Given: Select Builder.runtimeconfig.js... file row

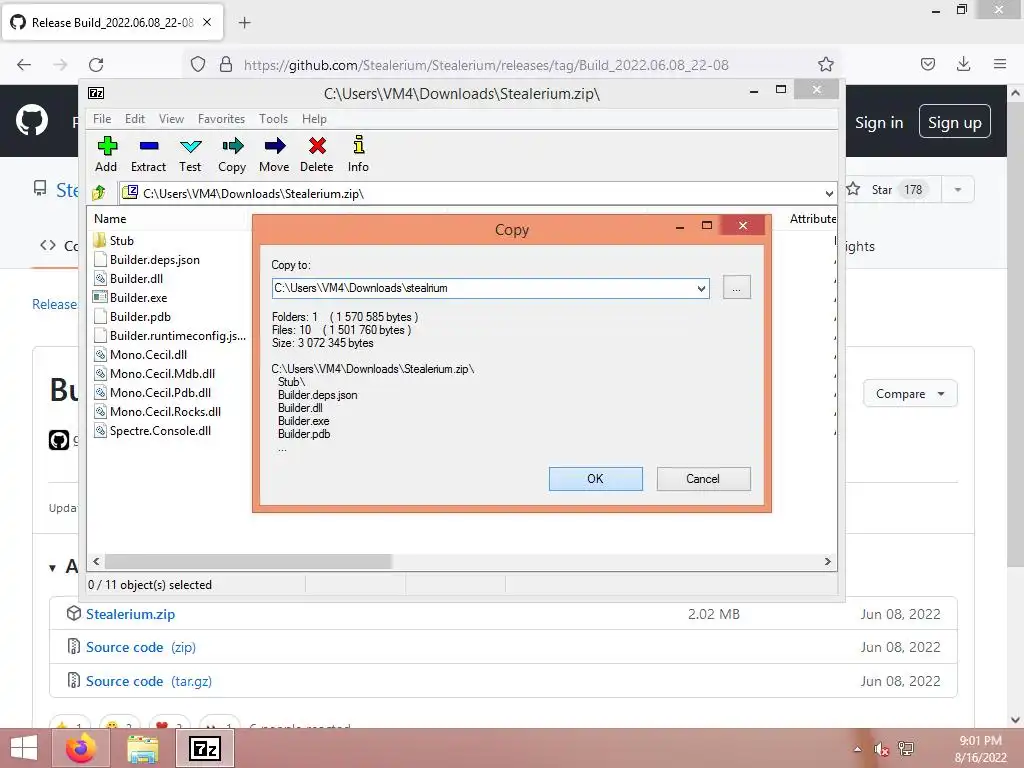Looking at the screenshot, I should tap(178, 336).
